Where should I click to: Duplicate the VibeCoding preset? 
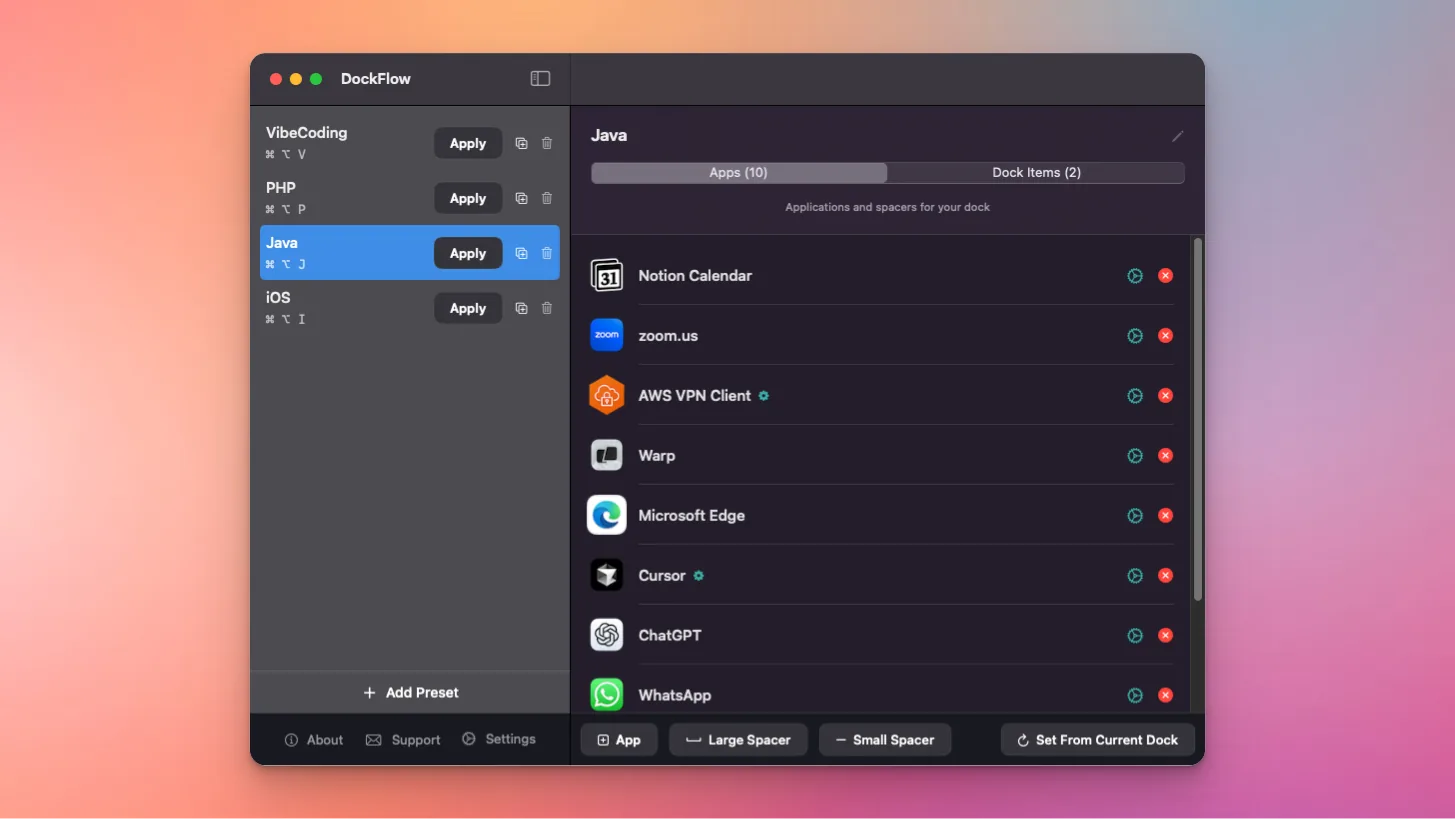point(521,143)
